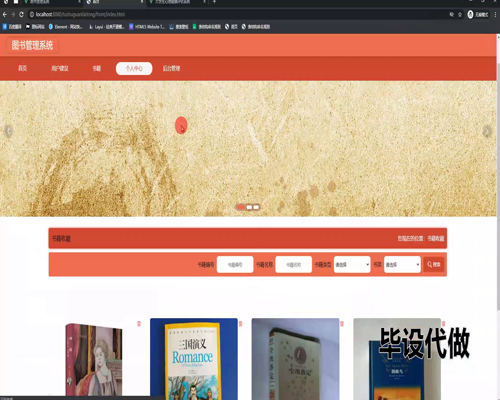This screenshot has width=500, height=400.
Task: Focus the book number input field
Action: [235, 264]
